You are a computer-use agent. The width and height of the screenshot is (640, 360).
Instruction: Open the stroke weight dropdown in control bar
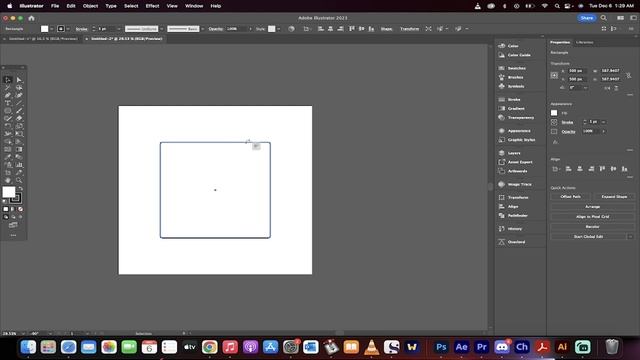coord(119,29)
